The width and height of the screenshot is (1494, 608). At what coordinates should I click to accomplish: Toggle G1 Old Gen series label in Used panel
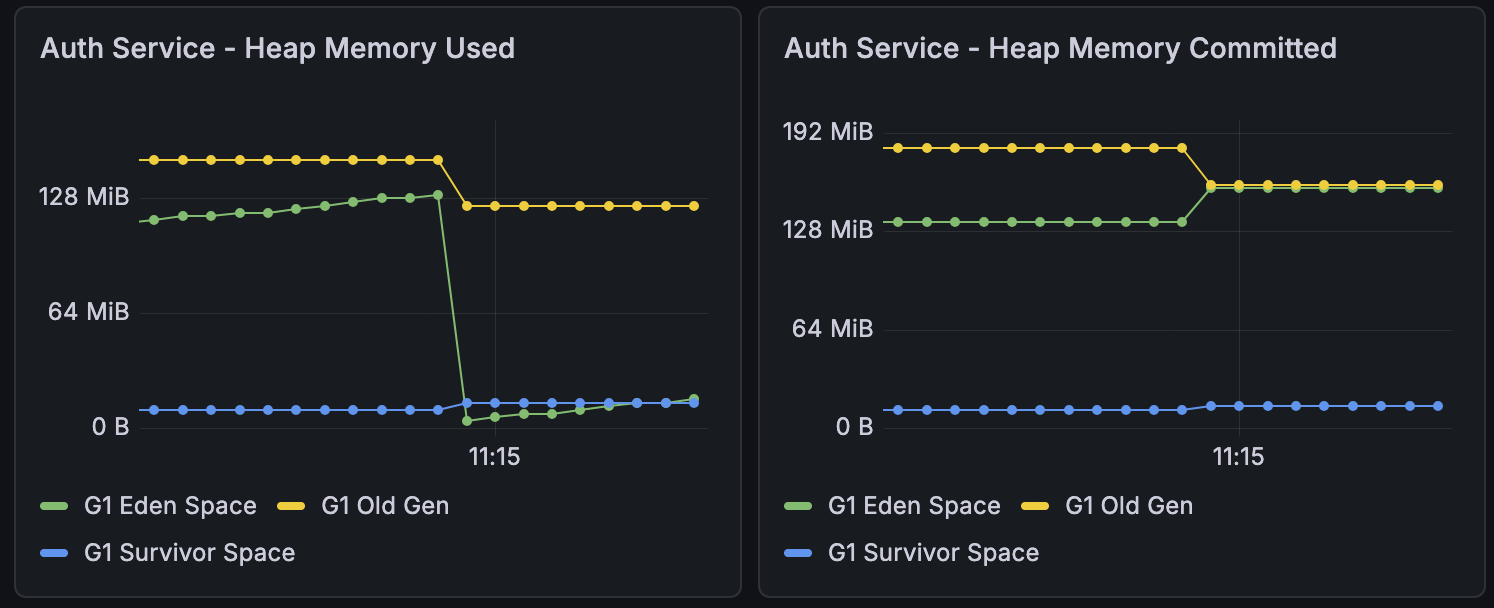(x=385, y=506)
